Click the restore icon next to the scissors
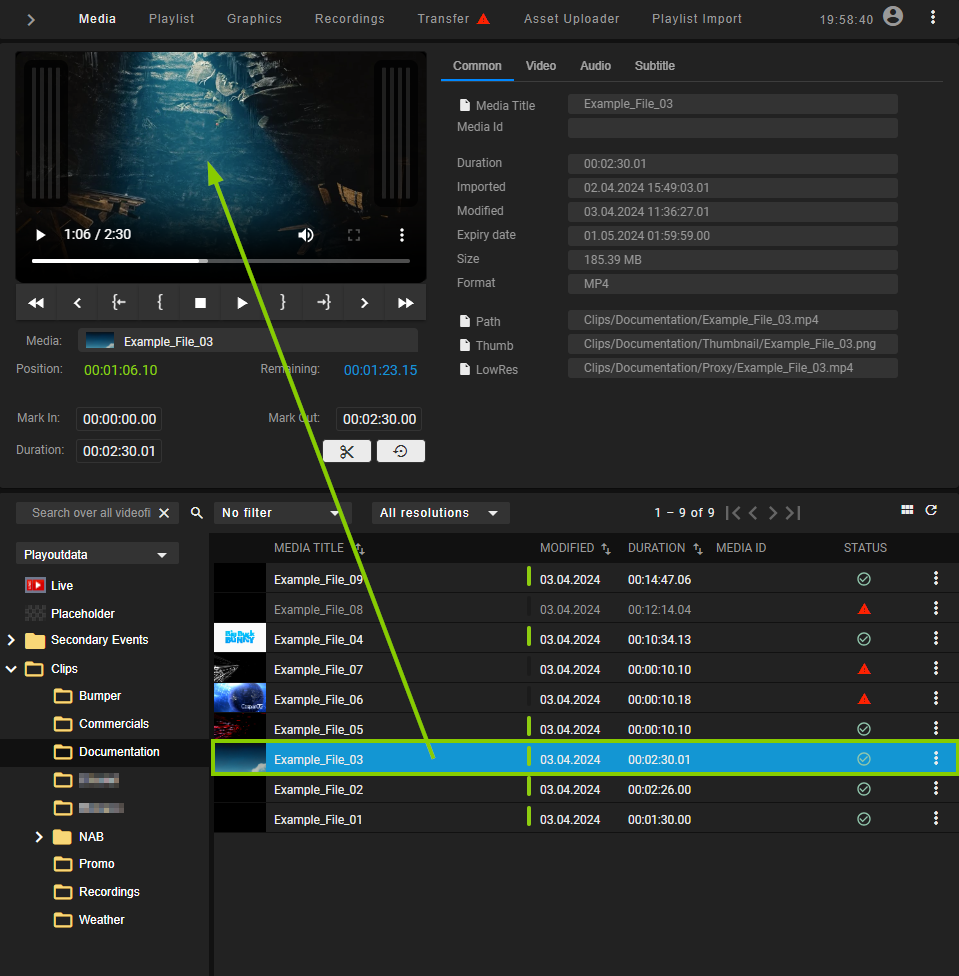 coord(400,451)
